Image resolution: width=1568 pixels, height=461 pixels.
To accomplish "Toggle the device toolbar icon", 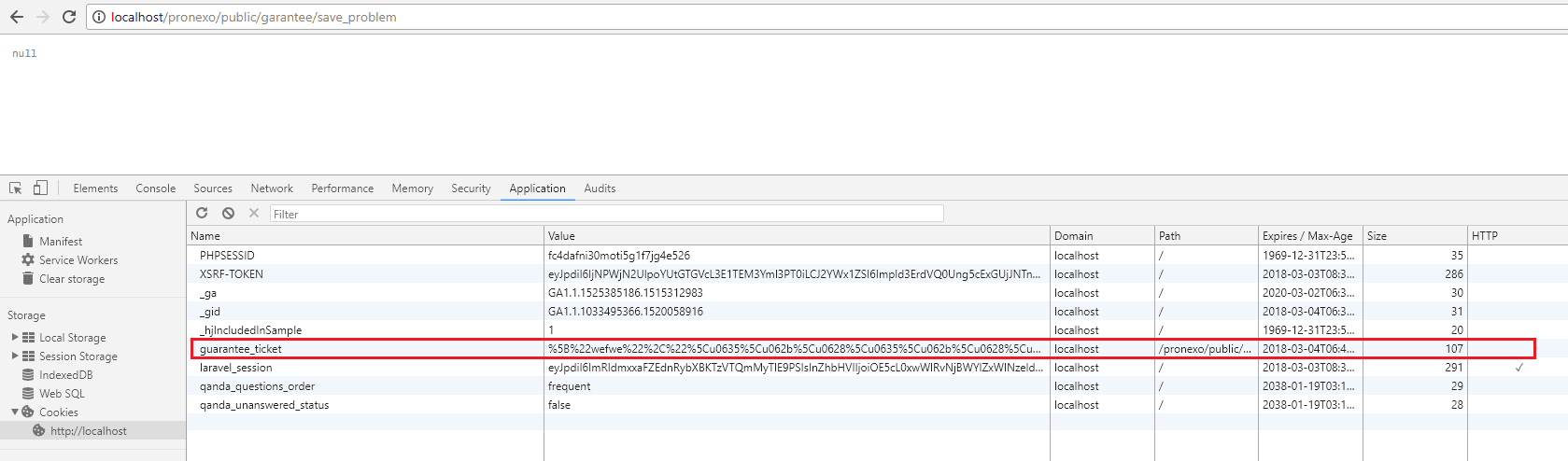I will 40,188.
